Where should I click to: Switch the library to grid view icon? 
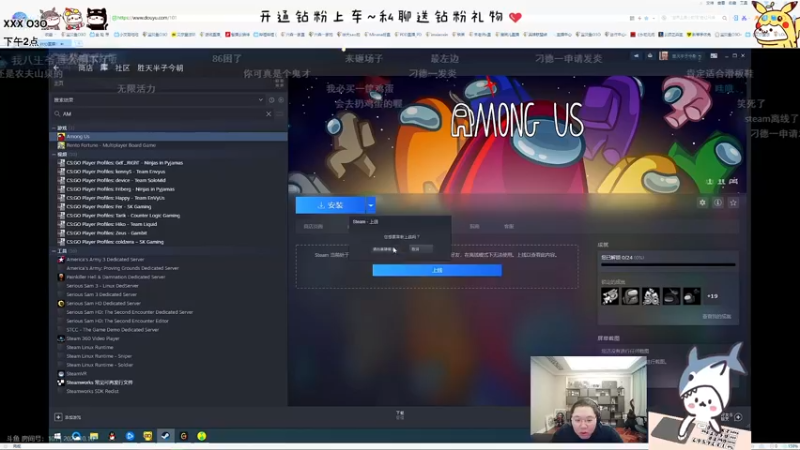coord(279,83)
